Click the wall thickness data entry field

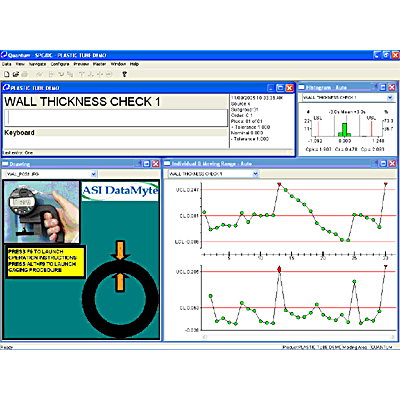pos(116,118)
